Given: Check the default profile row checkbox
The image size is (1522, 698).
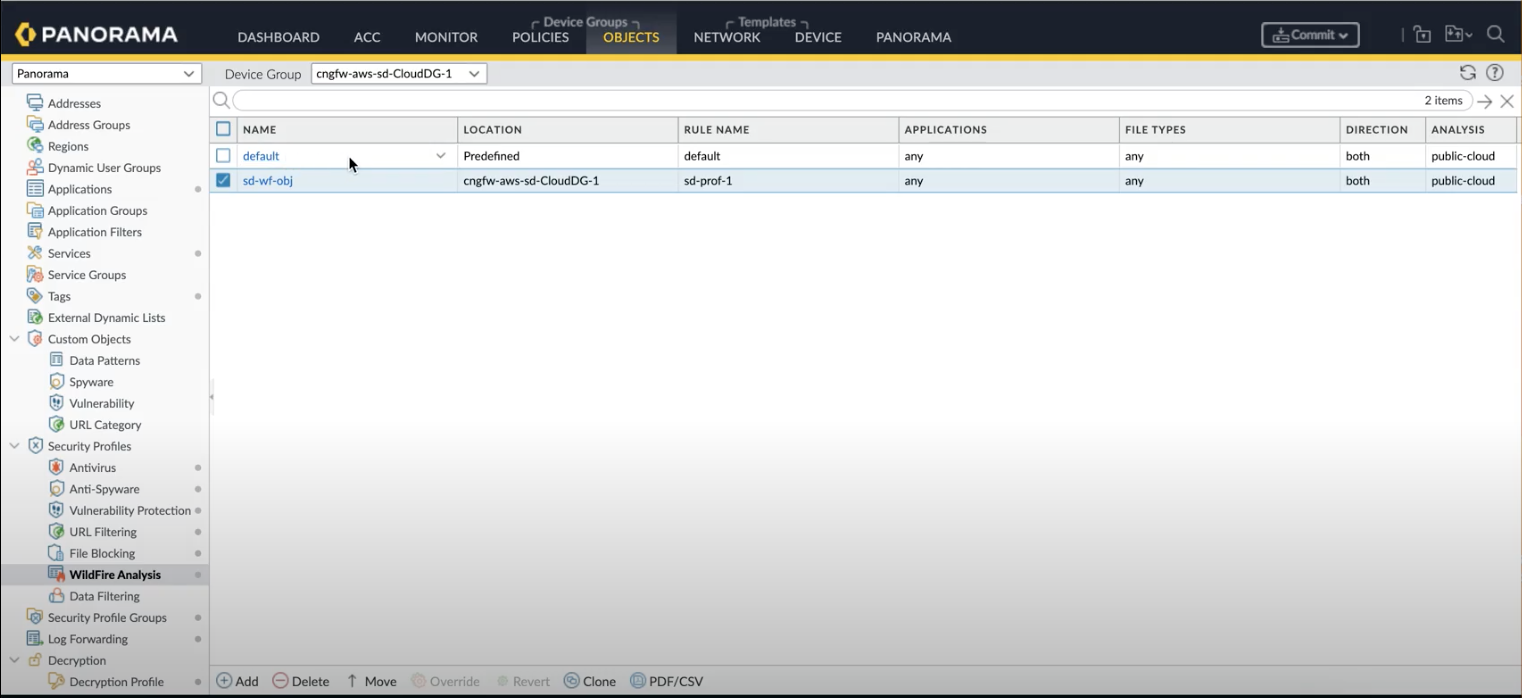Looking at the screenshot, I should click(x=223, y=156).
